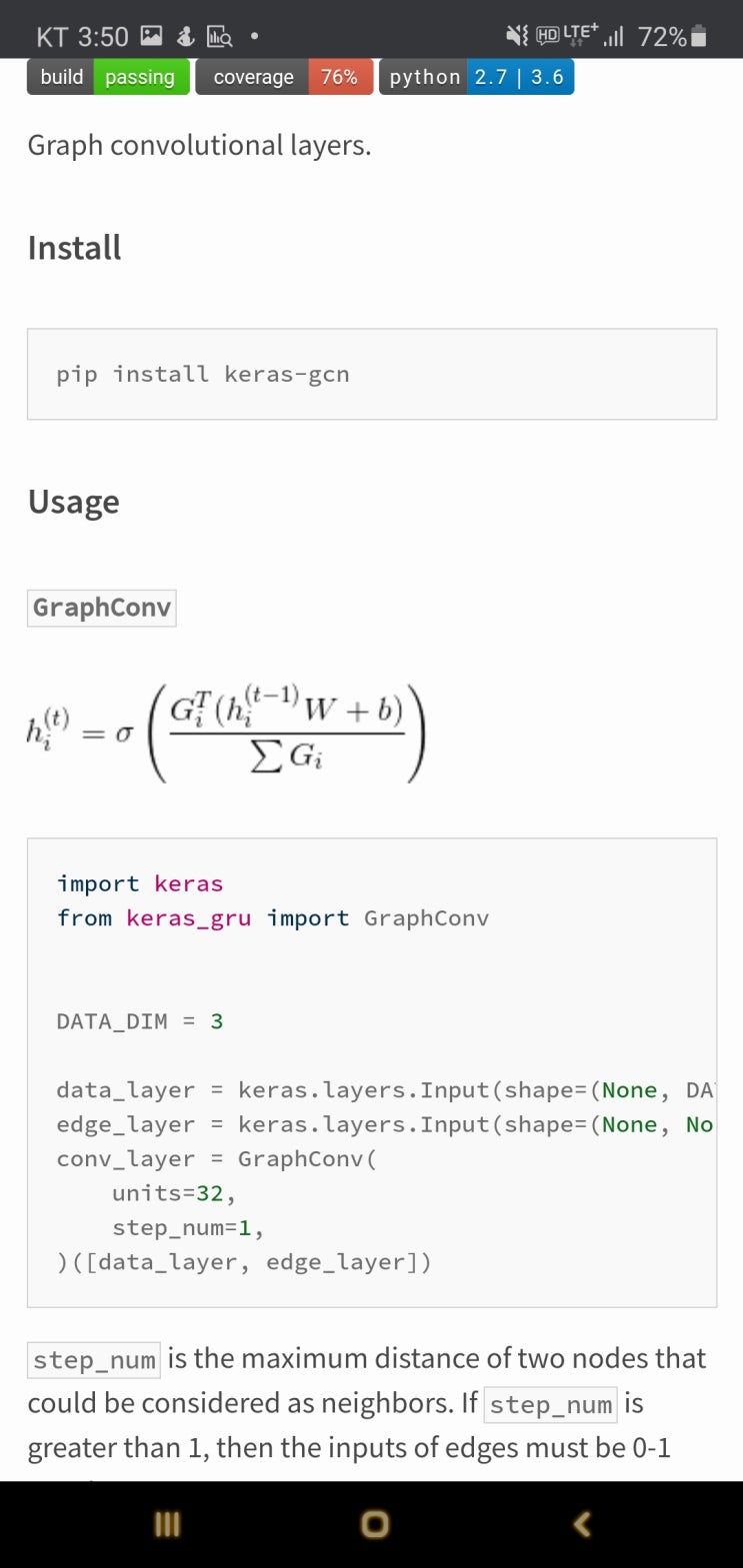
Task: Tap the Install section heading
Action: tap(74, 248)
